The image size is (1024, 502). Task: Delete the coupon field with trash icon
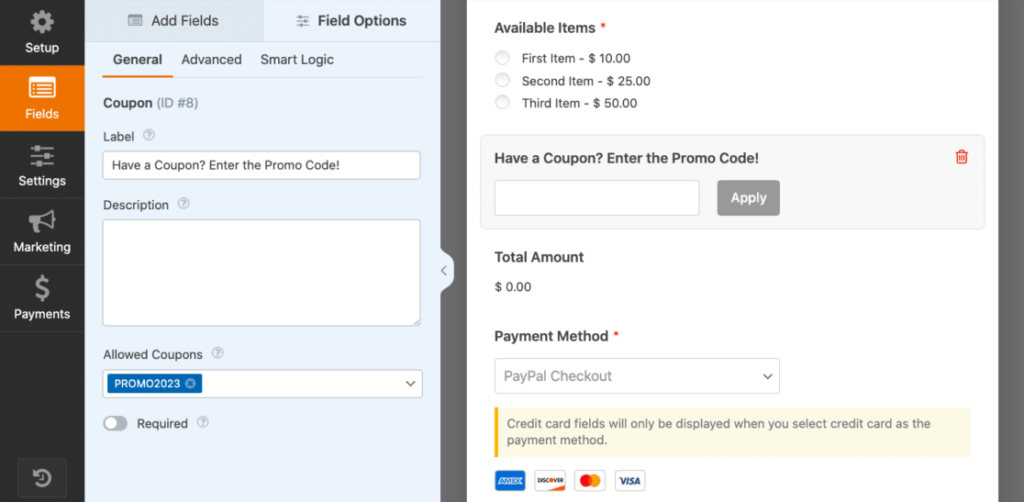961,157
